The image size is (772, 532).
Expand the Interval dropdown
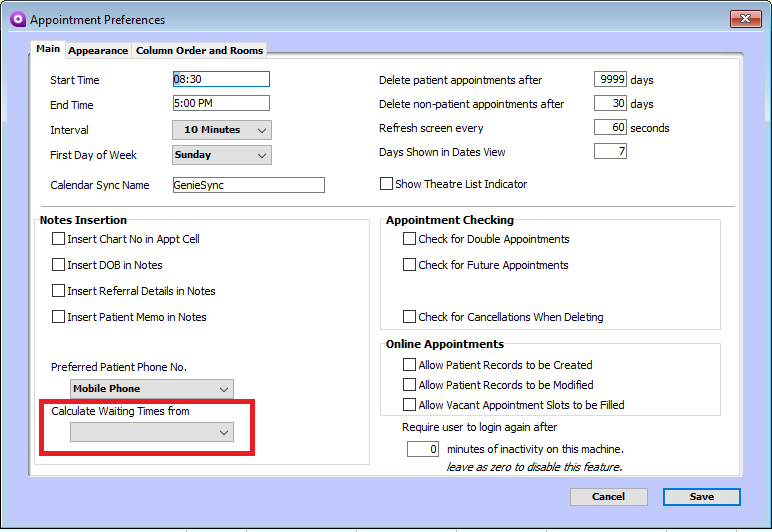pos(221,130)
